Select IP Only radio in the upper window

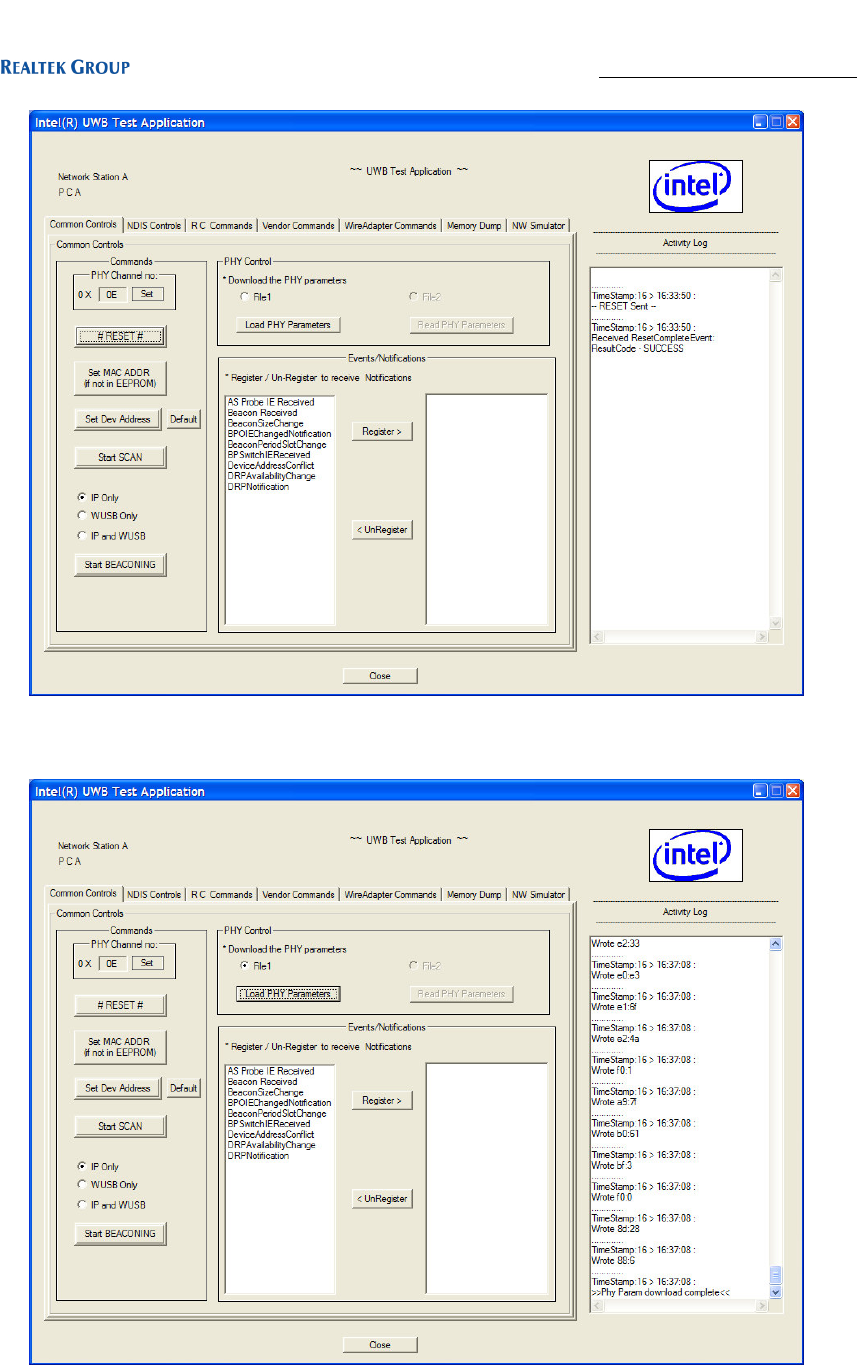pyautogui.click(x=100, y=497)
